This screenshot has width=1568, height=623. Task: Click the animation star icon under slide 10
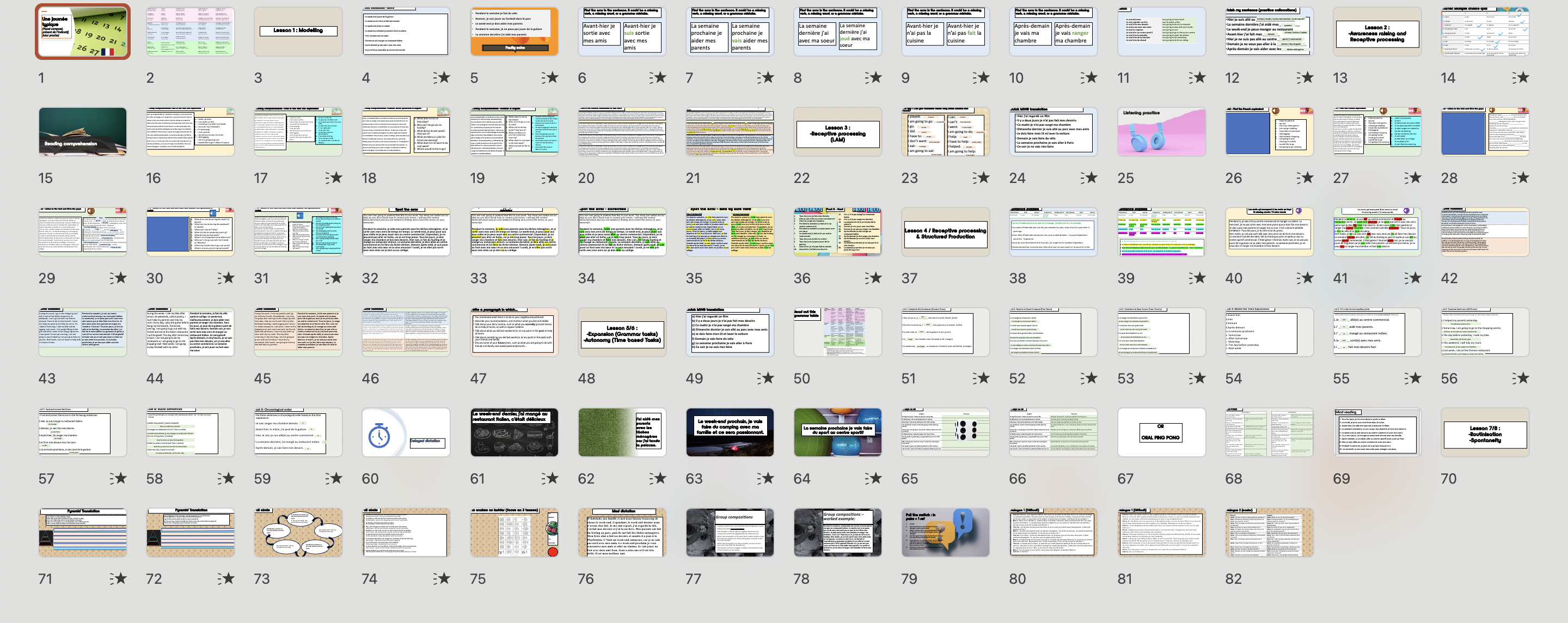1088,77
